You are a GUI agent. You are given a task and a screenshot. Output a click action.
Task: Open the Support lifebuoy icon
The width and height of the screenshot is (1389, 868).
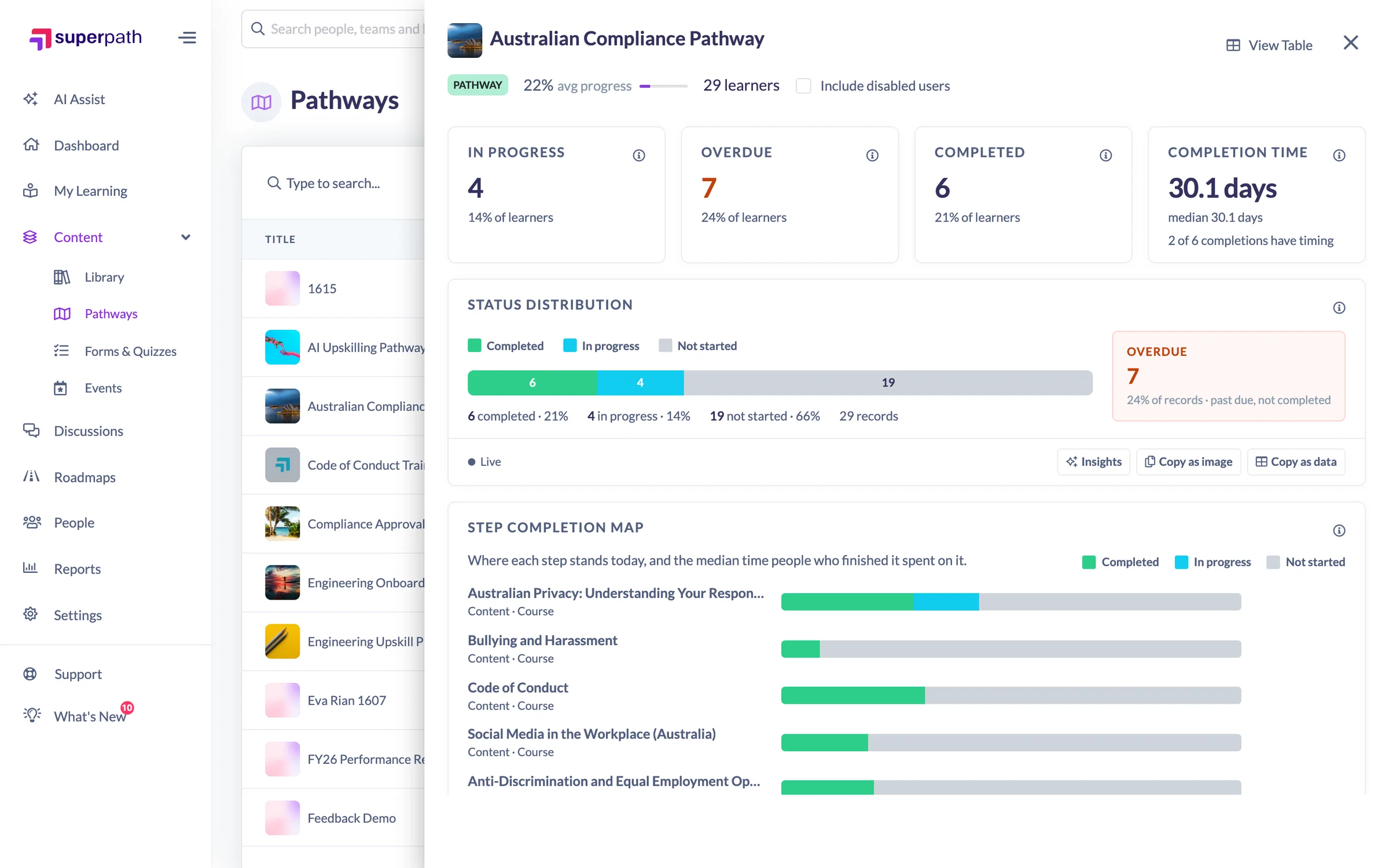[30, 674]
